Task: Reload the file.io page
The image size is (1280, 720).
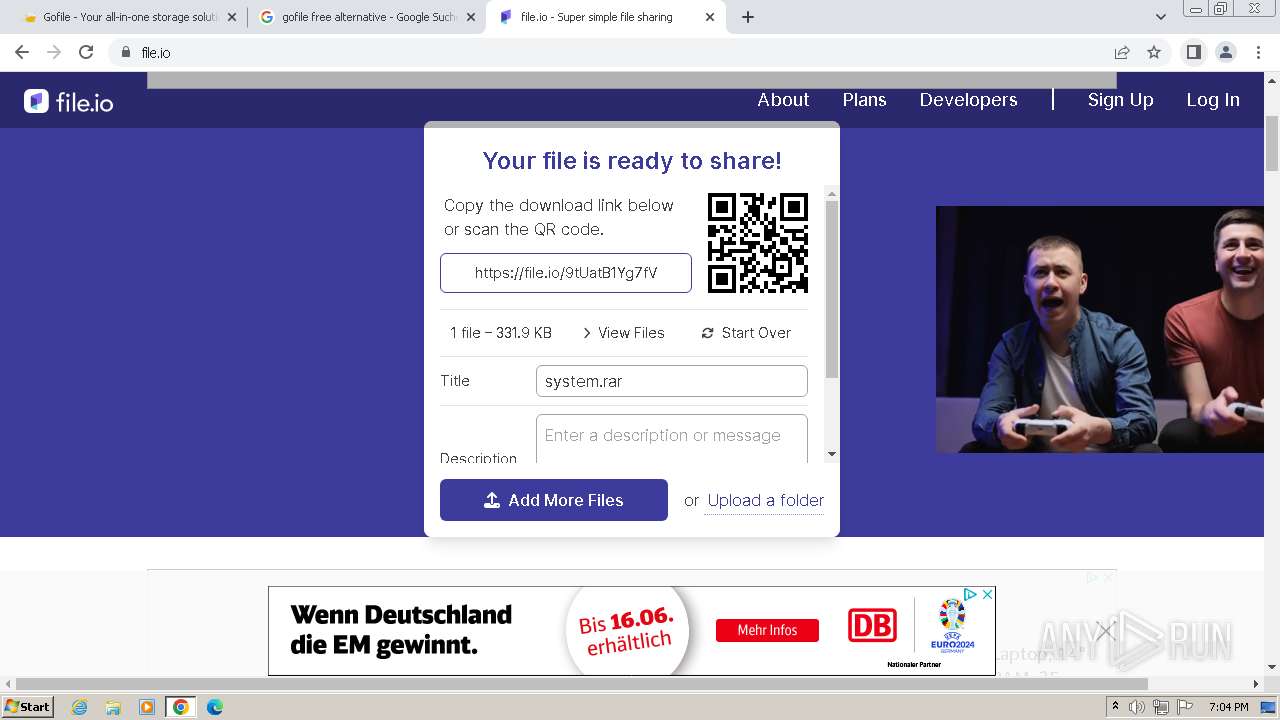Action: tap(86, 52)
